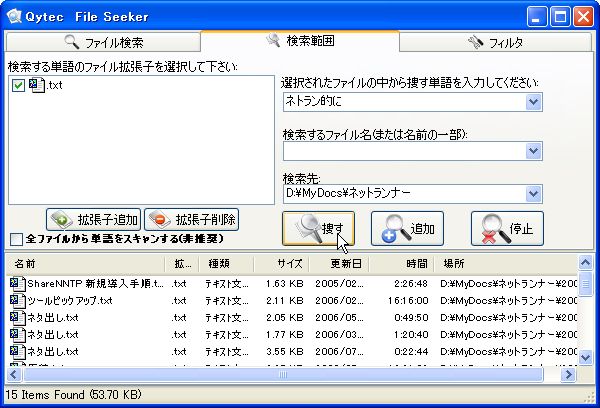The height and width of the screenshot is (408, 600).
Task: Click the D:¥MyDocs¥ネットランナー path field
Action: pos(404,194)
